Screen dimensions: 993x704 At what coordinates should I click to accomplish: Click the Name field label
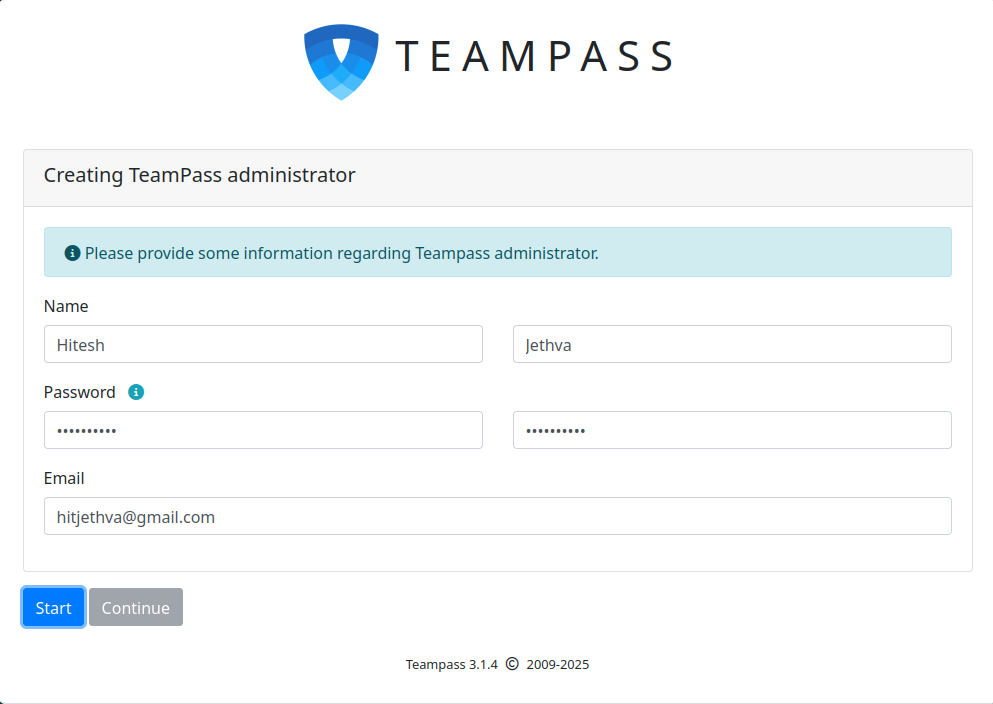[x=66, y=306]
